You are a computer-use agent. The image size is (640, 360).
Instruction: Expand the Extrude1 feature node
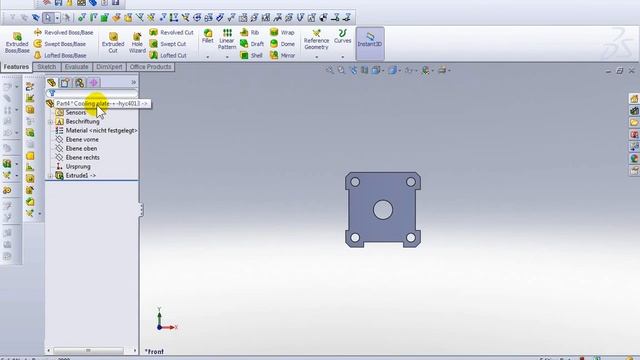(x=50, y=176)
